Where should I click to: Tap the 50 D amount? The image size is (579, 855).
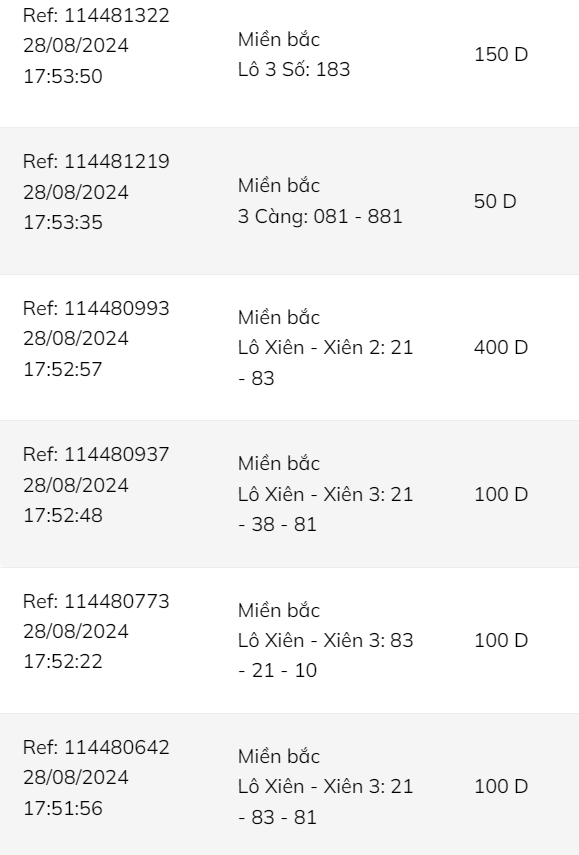pos(495,201)
